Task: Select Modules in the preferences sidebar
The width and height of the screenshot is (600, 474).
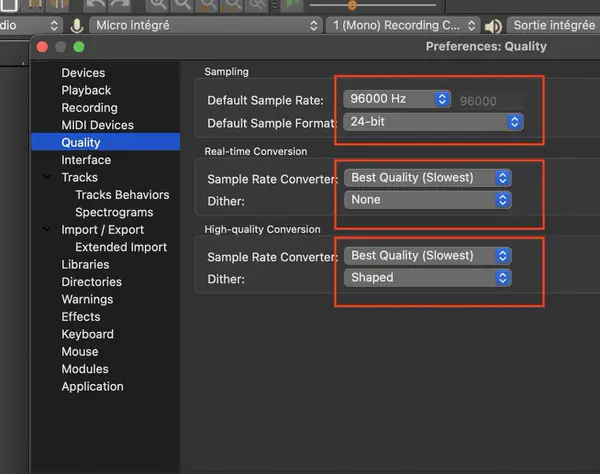Action: 85,369
